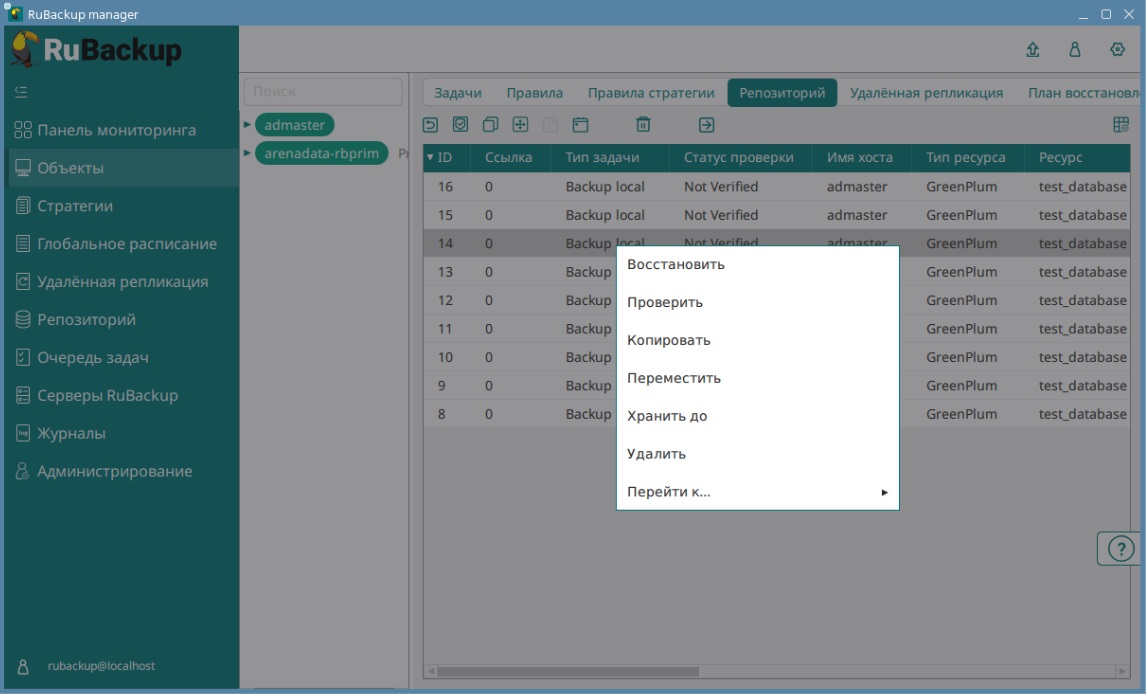
Task: Collapse the left sidebar menu
Action: point(21,92)
